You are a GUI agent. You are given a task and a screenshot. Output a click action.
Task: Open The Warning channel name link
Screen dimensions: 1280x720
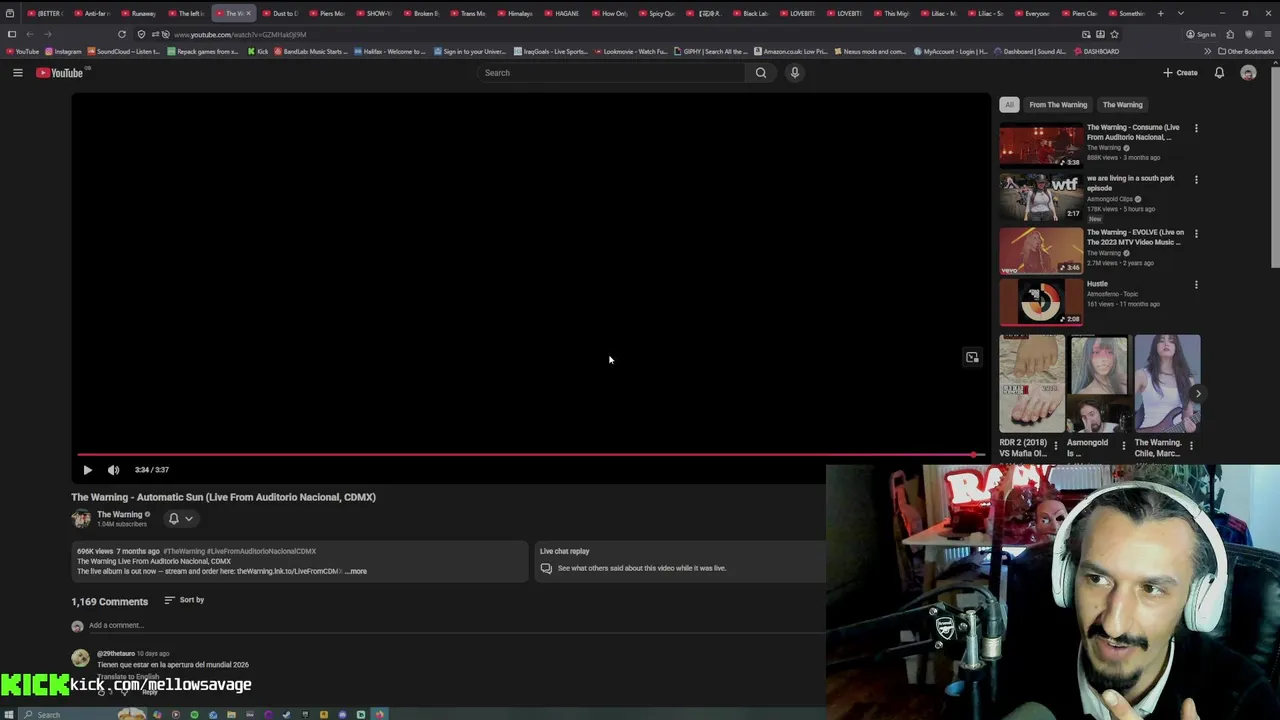point(120,514)
